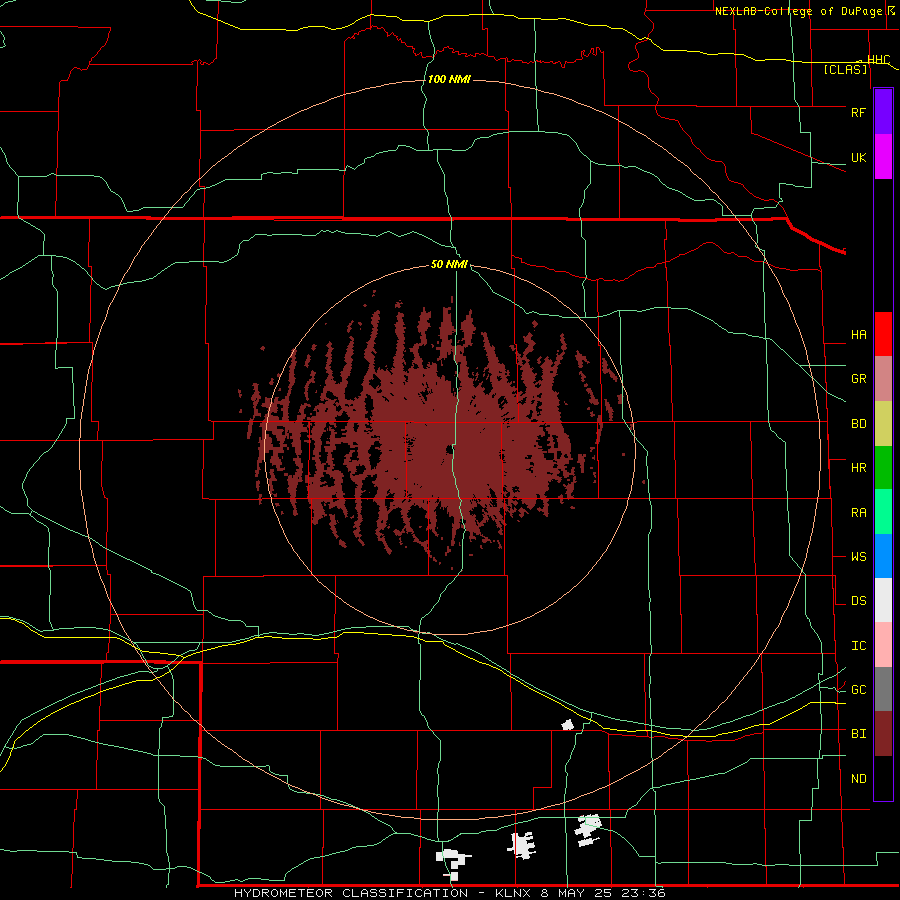This screenshot has height=900, width=900.
Task: Select the RA legend label
Action: click(x=858, y=513)
